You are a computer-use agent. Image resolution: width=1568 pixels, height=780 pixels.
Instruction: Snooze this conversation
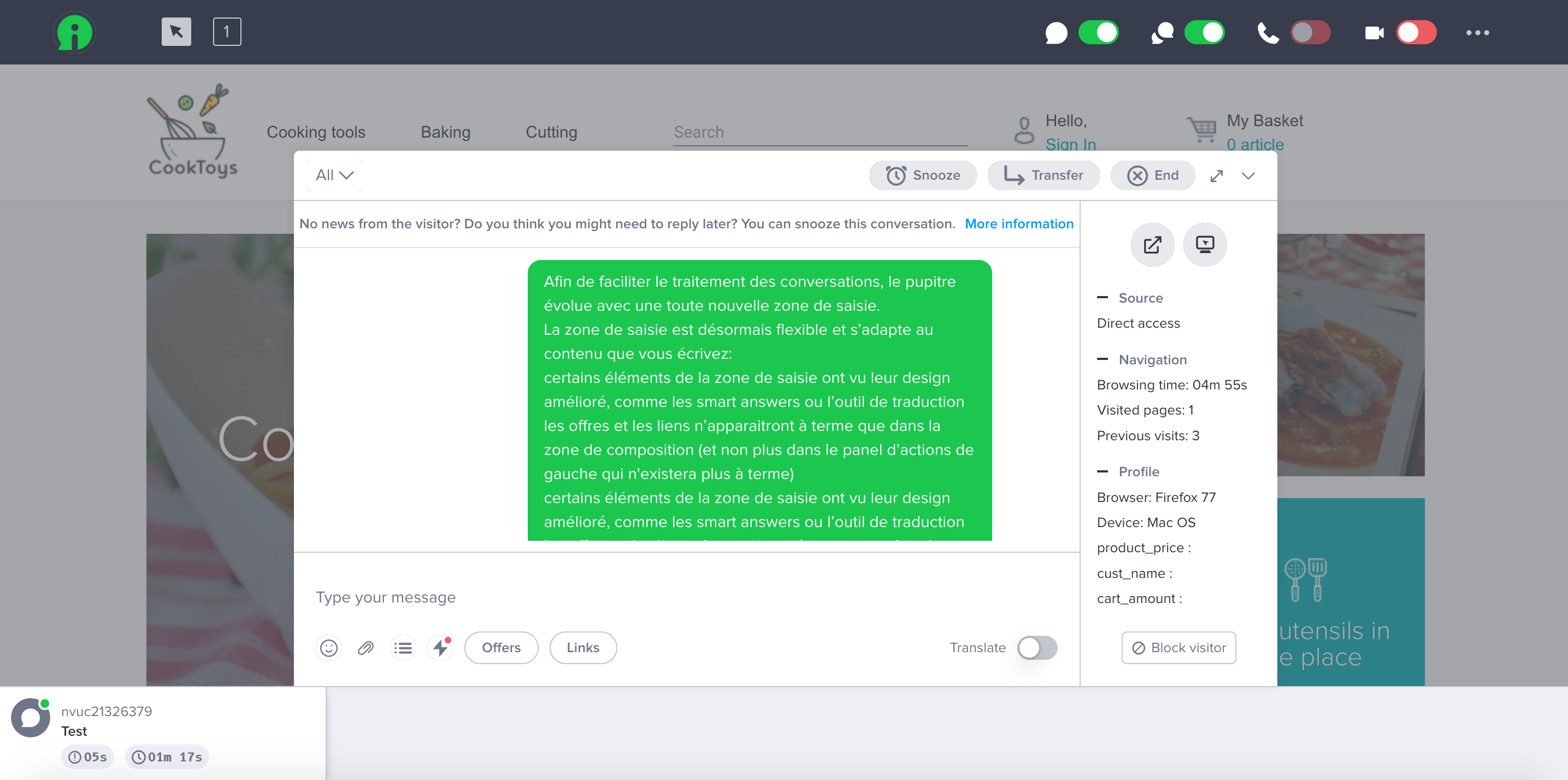(x=923, y=175)
